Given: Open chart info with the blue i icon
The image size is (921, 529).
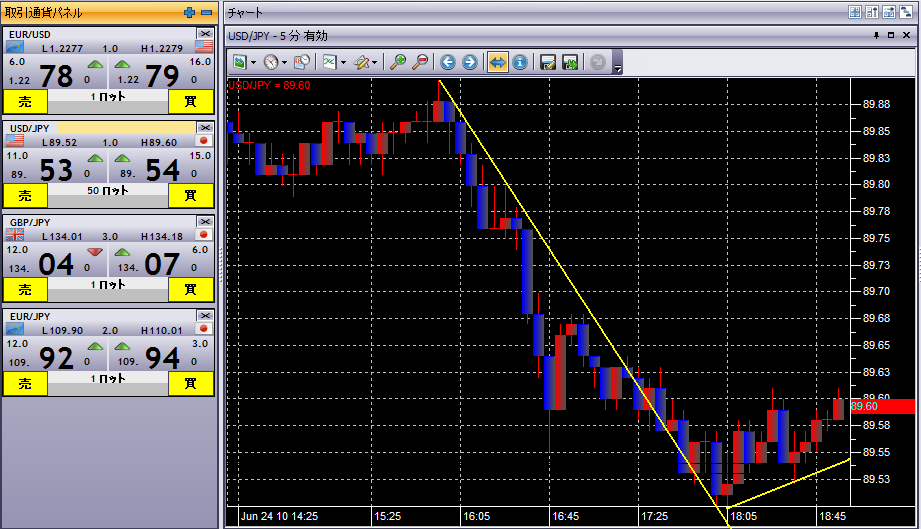Looking at the screenshot, I should click(520, 62).
